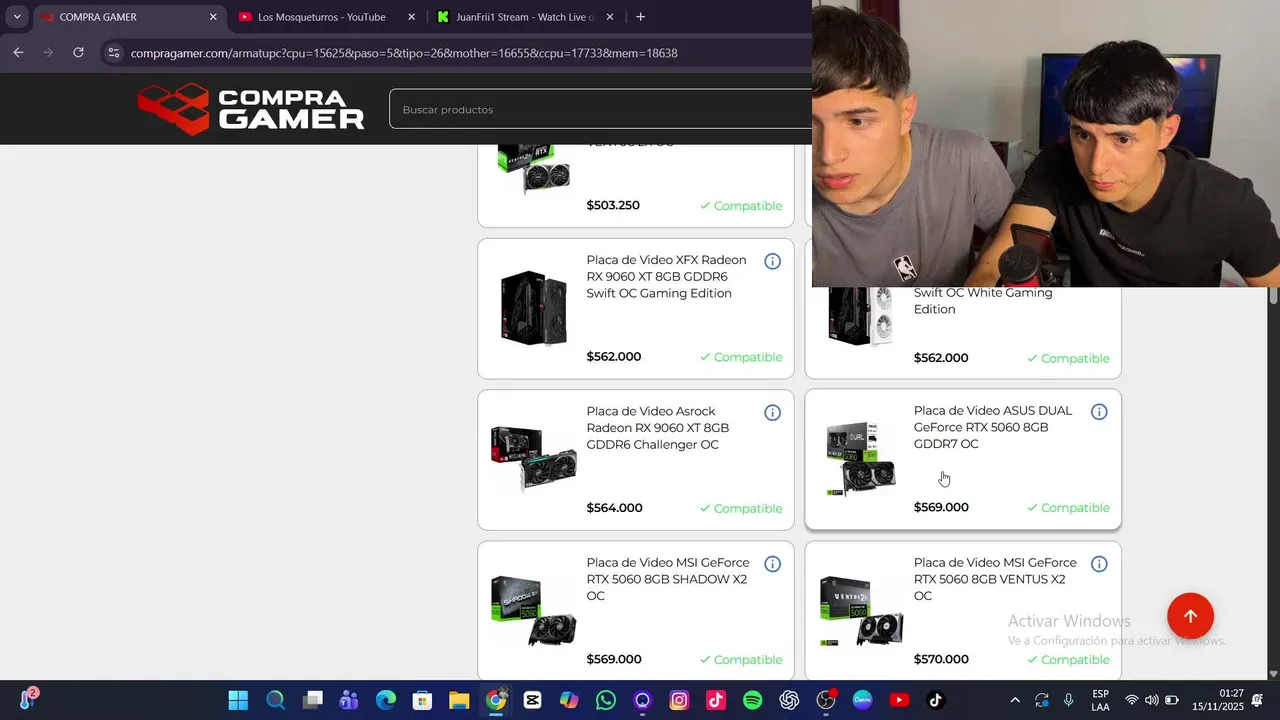The image size is (1280, 720).
Task: Click XFX Radeon black graphics card thumbnail
Action: 533,308
